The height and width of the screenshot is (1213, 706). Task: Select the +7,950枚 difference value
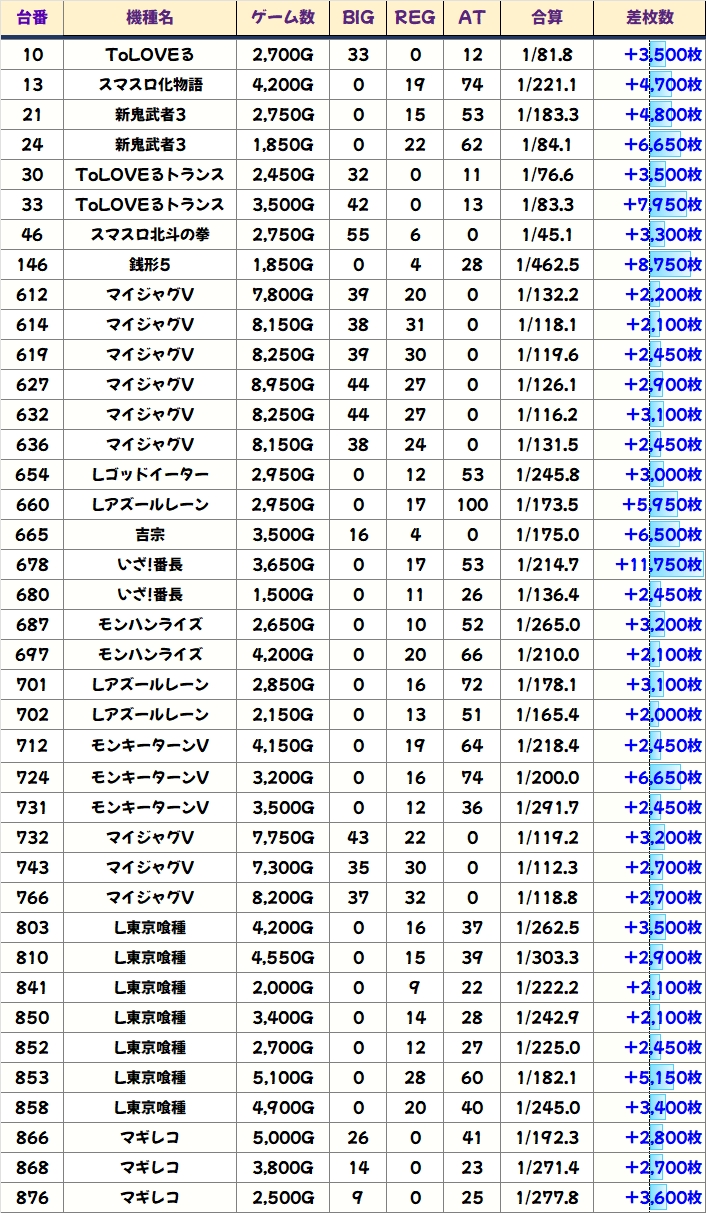pyautogui.click(x=662, y=205)
